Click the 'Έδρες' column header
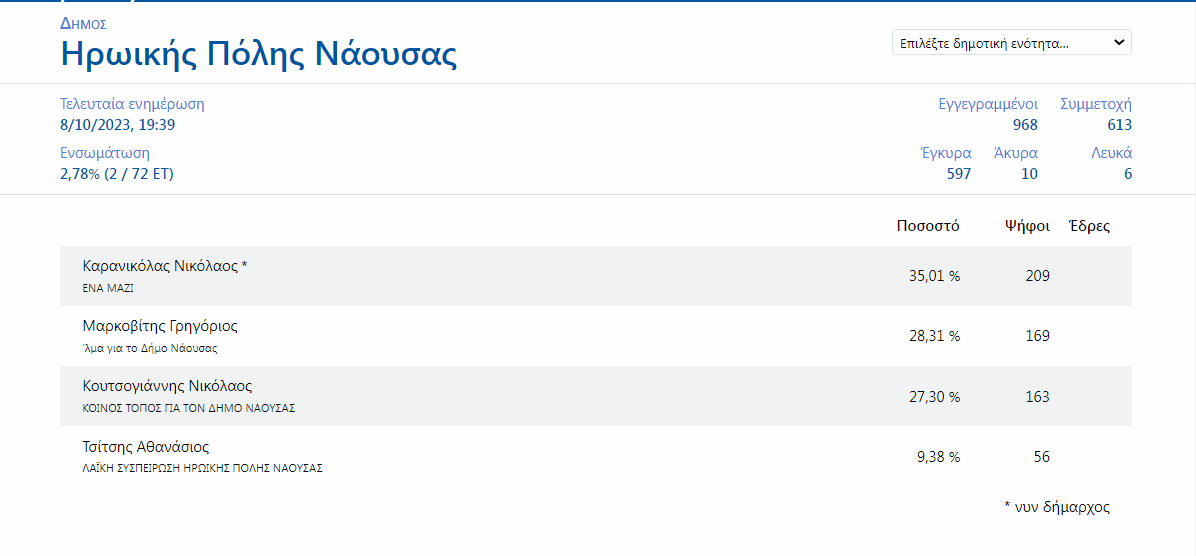1196x556 pixels. 1089,226
